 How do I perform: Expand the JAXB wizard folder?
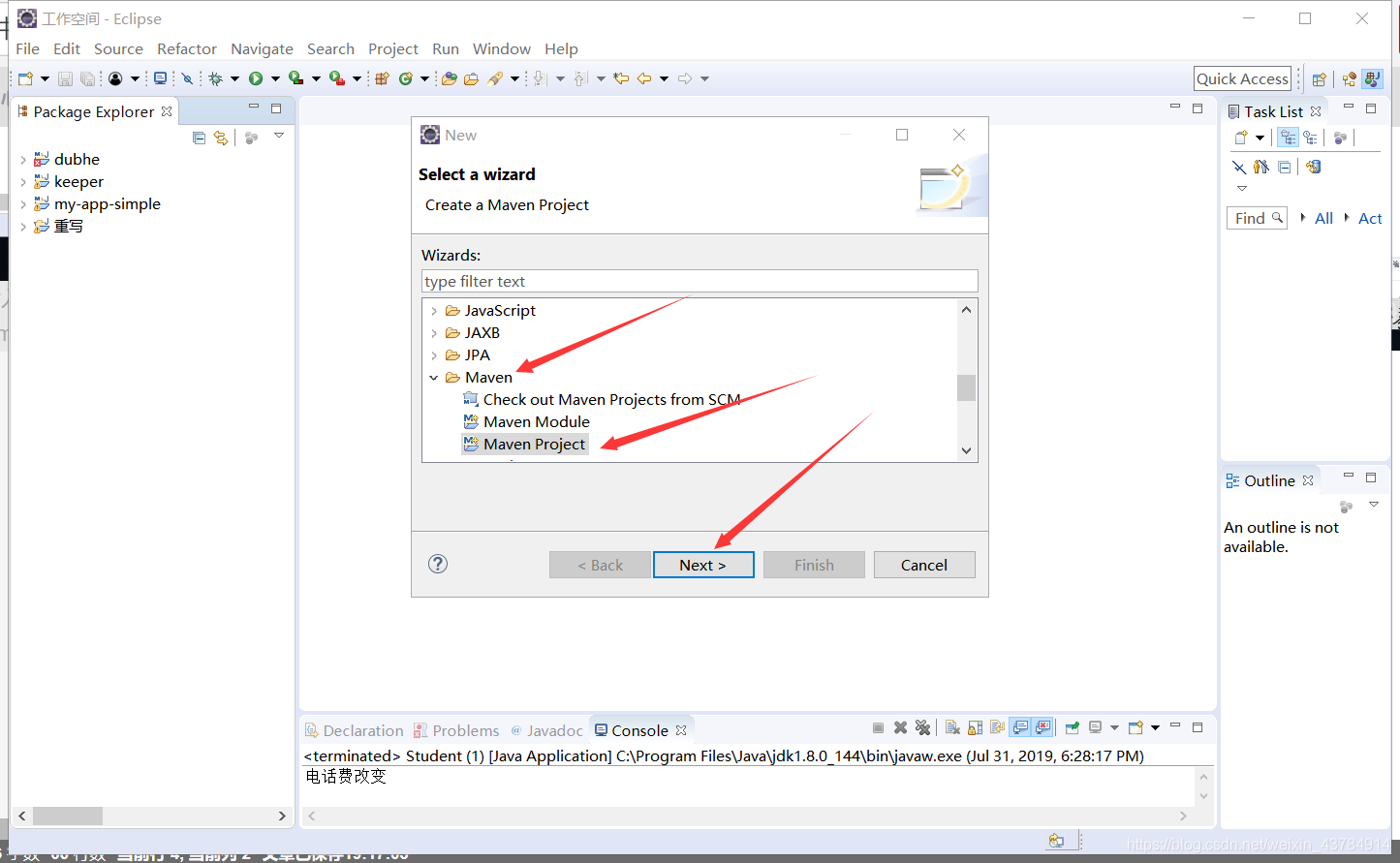tap(434, 333)
